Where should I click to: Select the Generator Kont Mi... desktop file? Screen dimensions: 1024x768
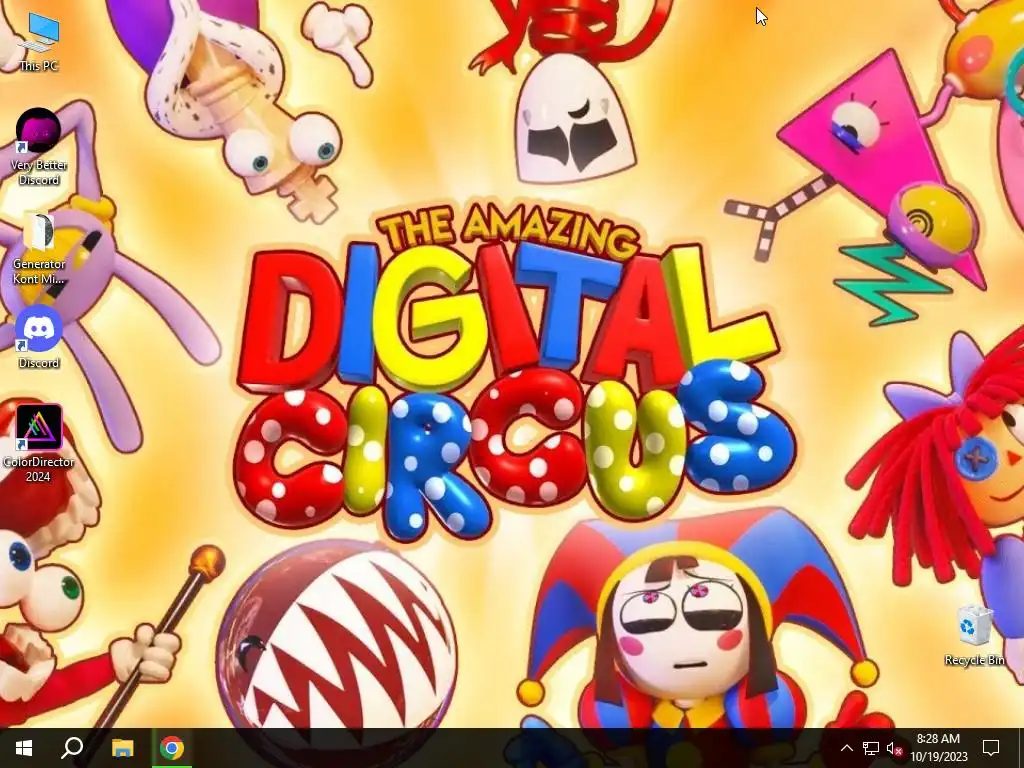(x=39, y=248)
